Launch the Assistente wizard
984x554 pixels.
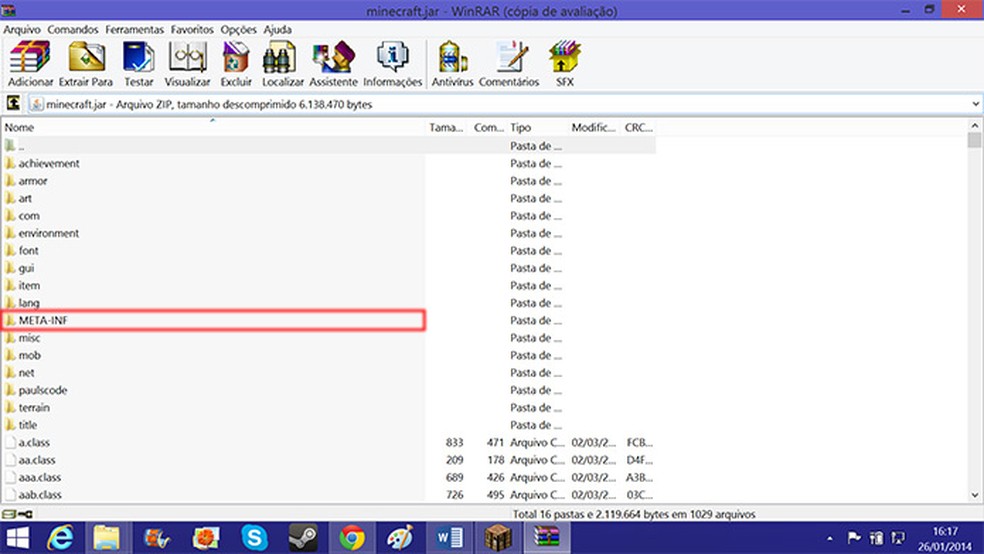click(333, 63)
